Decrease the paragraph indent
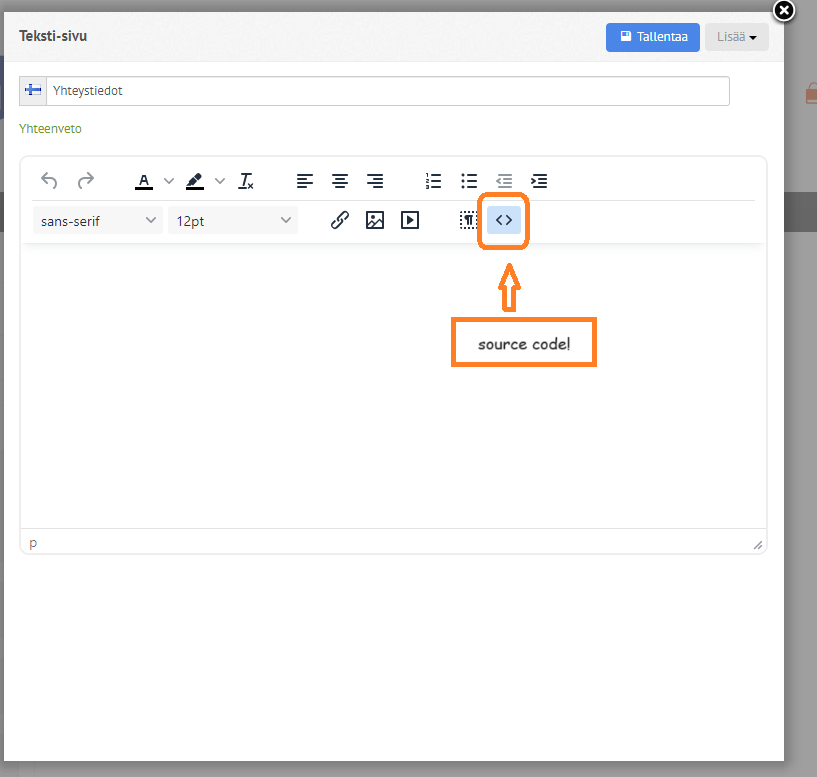The width and height of the screenshot is (817, 777). [504, 181]
